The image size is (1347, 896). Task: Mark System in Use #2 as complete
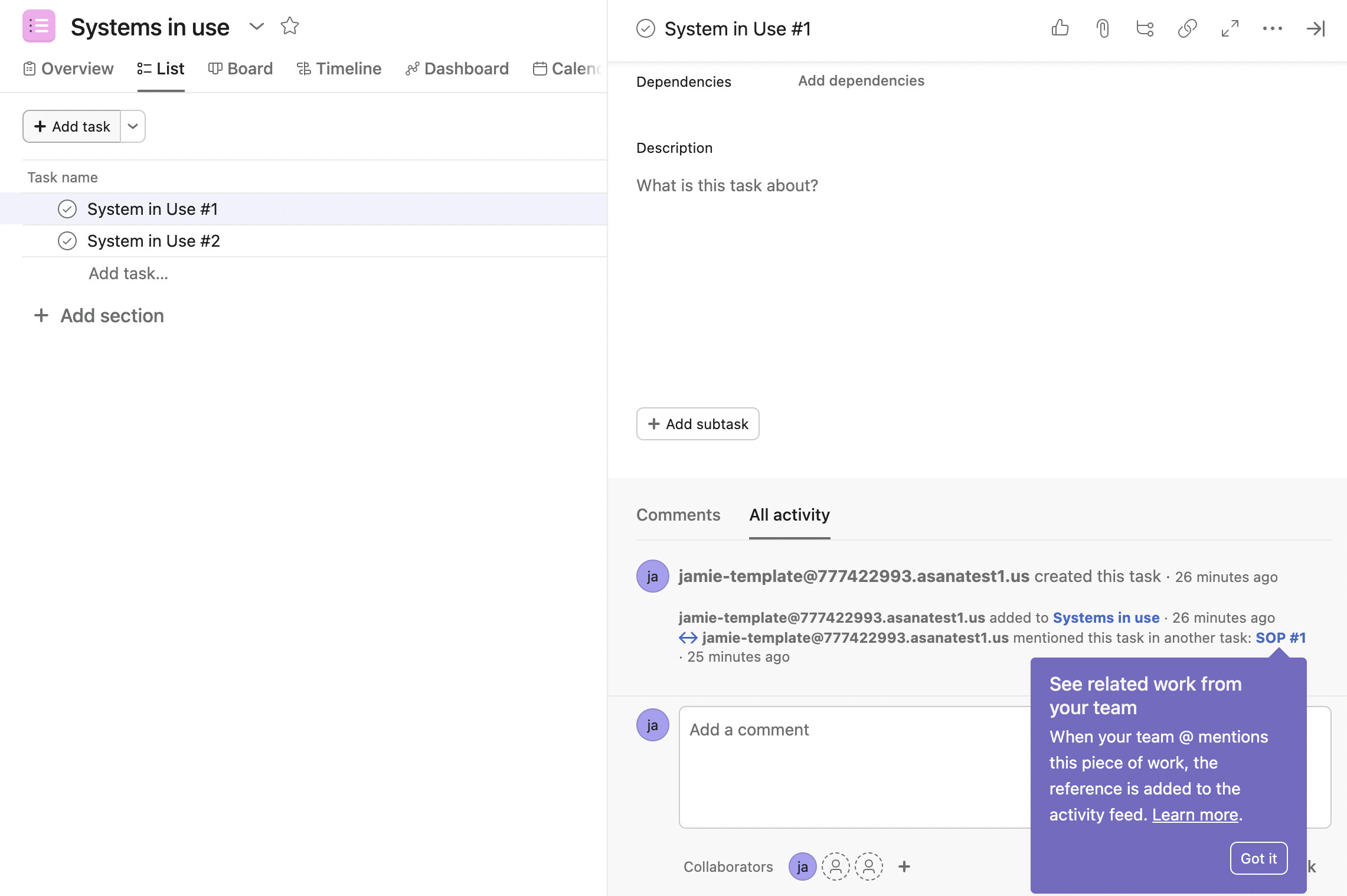67,241
